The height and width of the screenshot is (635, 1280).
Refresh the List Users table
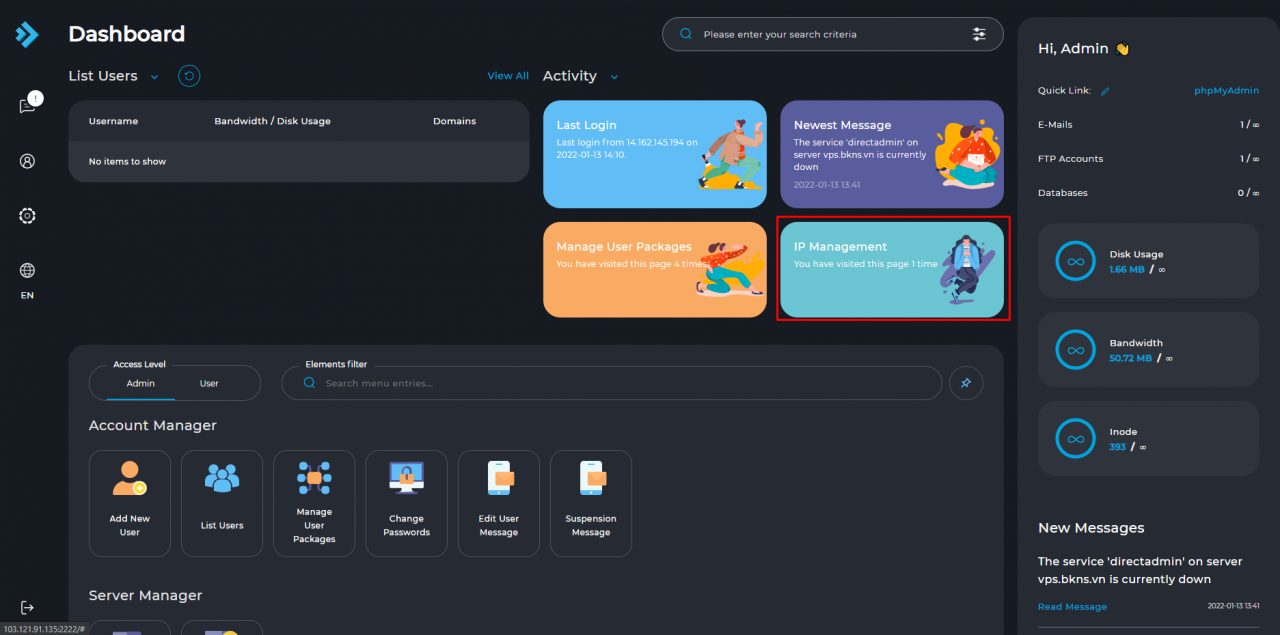pyautogui.click(x=189, y=76)
